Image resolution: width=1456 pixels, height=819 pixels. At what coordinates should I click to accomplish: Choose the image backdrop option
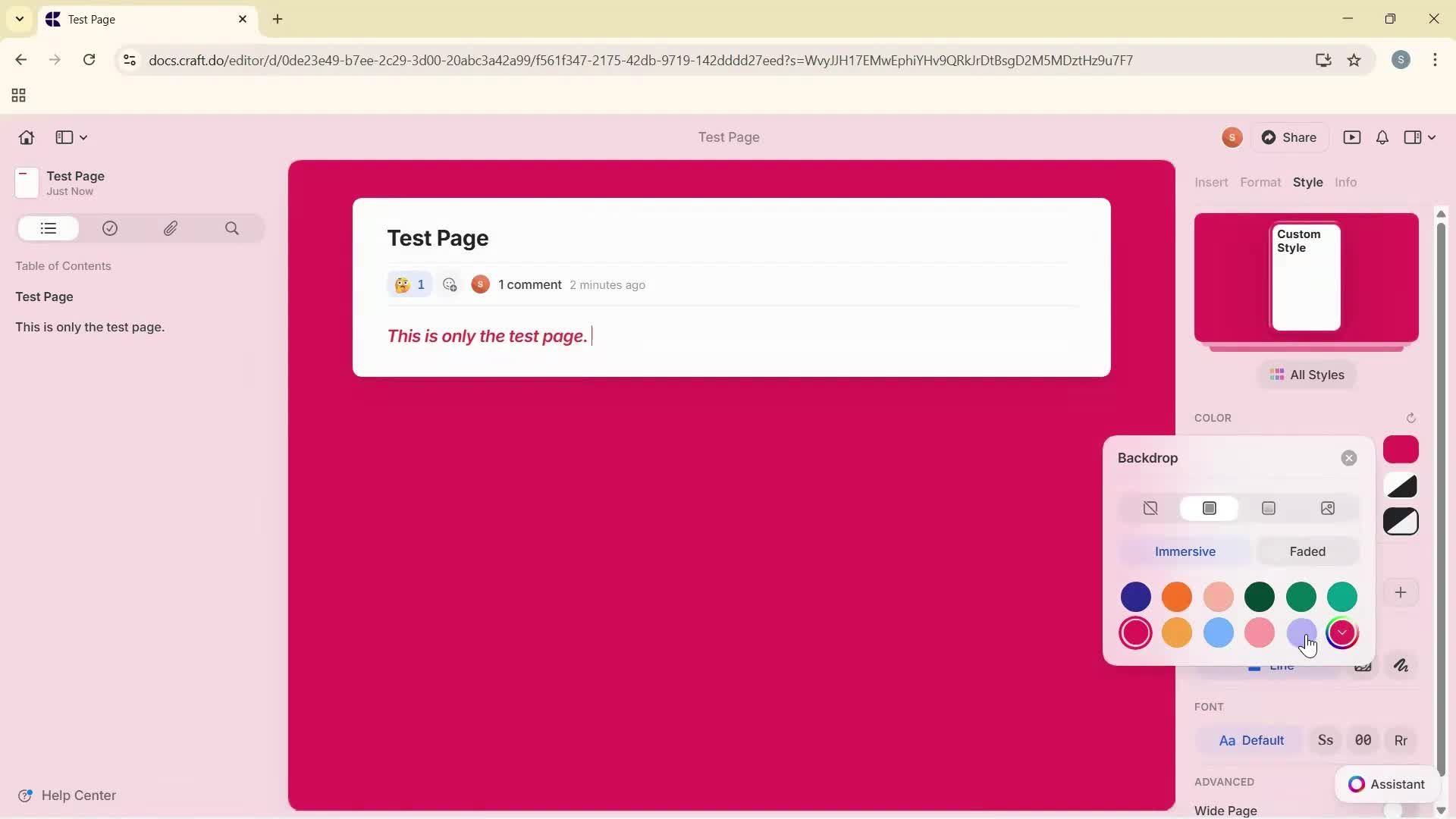(1328, 508)
